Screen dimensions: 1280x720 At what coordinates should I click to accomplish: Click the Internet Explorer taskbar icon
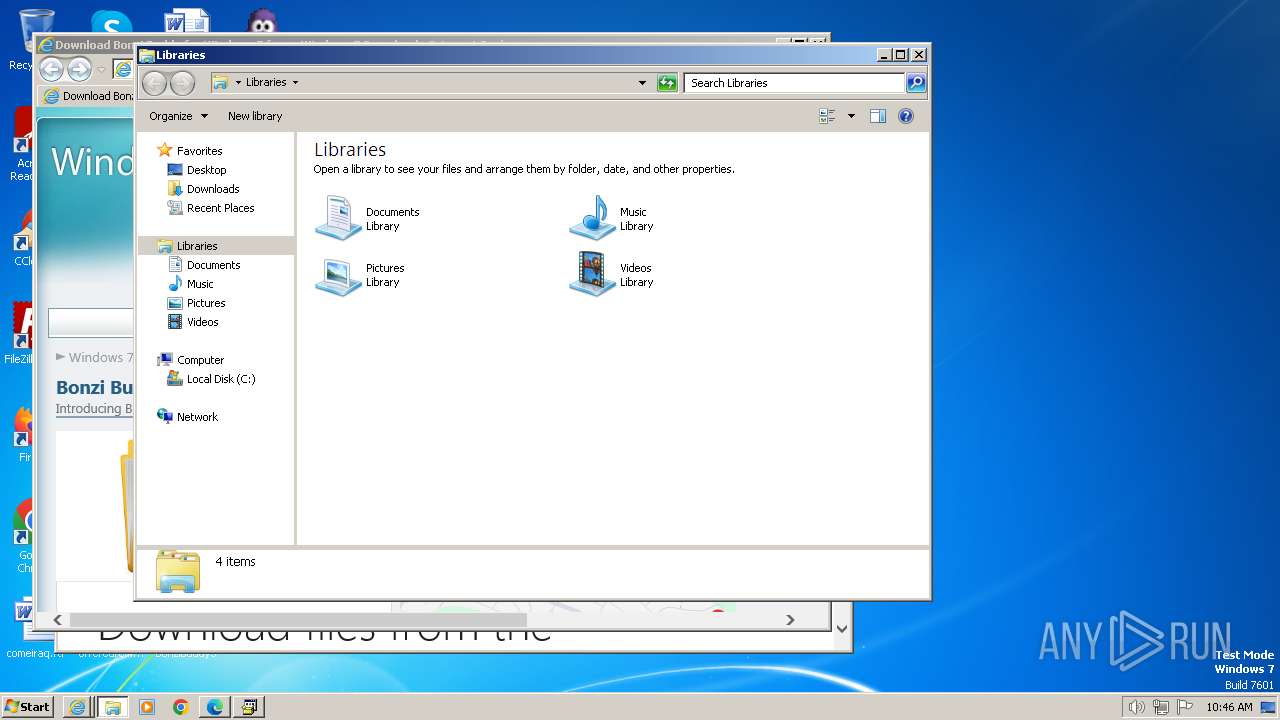click(x=77, y=707)
